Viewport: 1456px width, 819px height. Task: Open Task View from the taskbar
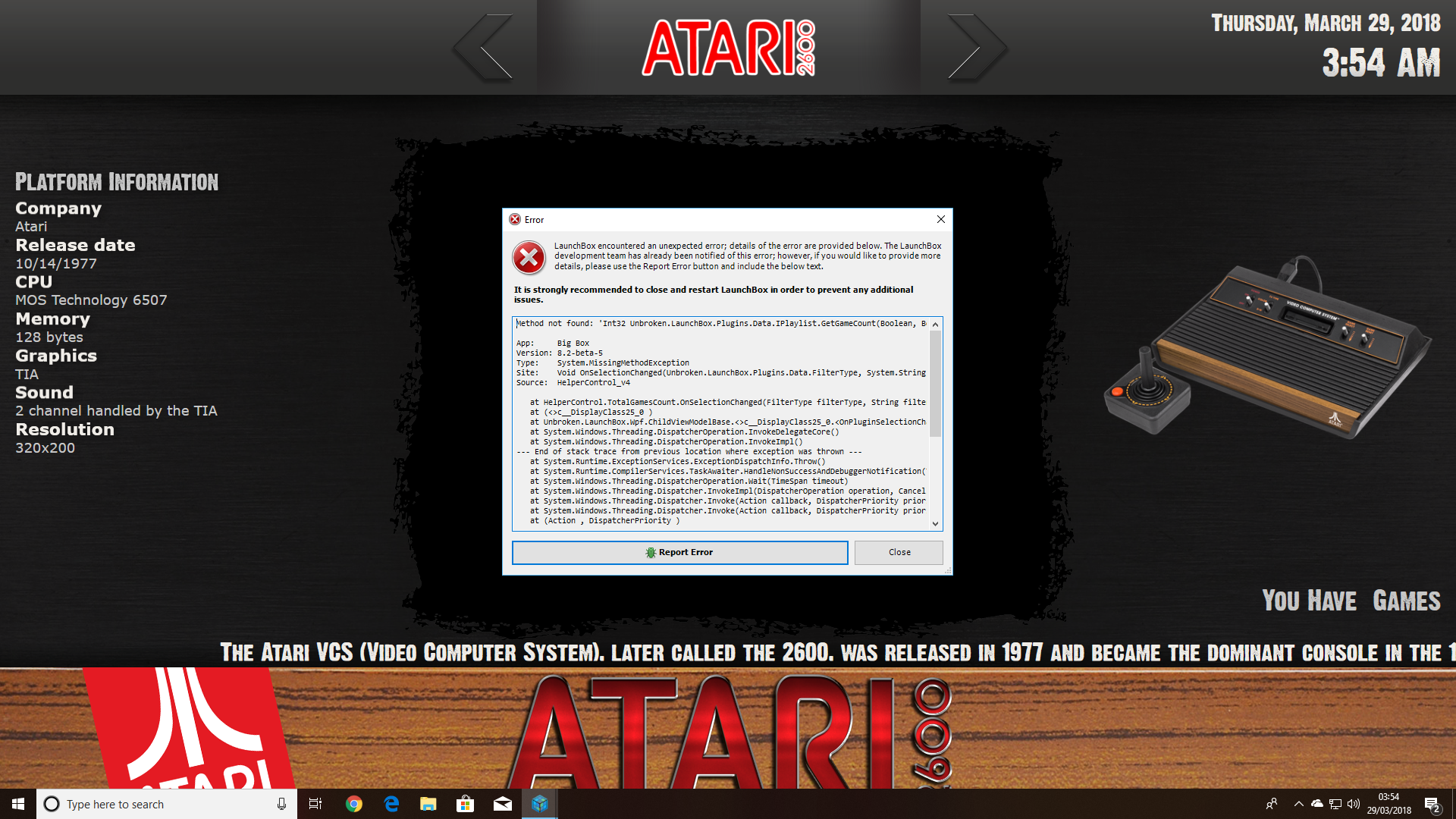pyautogui.click(x=315, y=804)
